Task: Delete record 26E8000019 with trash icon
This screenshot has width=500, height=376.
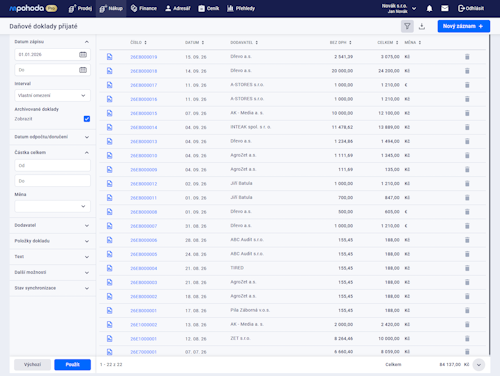Action: click(x=467, y=57)
